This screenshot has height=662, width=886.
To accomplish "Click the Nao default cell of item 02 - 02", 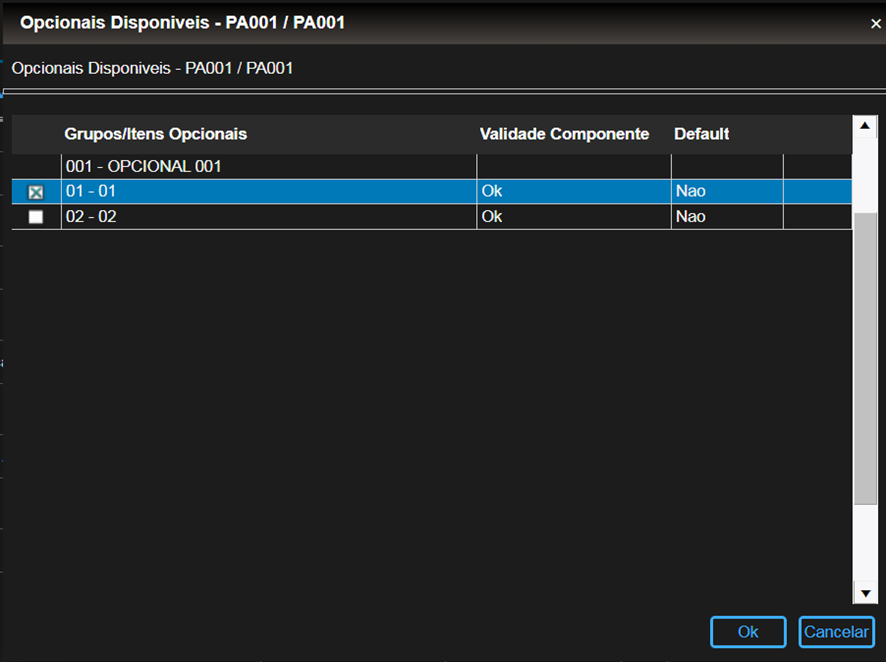I will 690,216.
